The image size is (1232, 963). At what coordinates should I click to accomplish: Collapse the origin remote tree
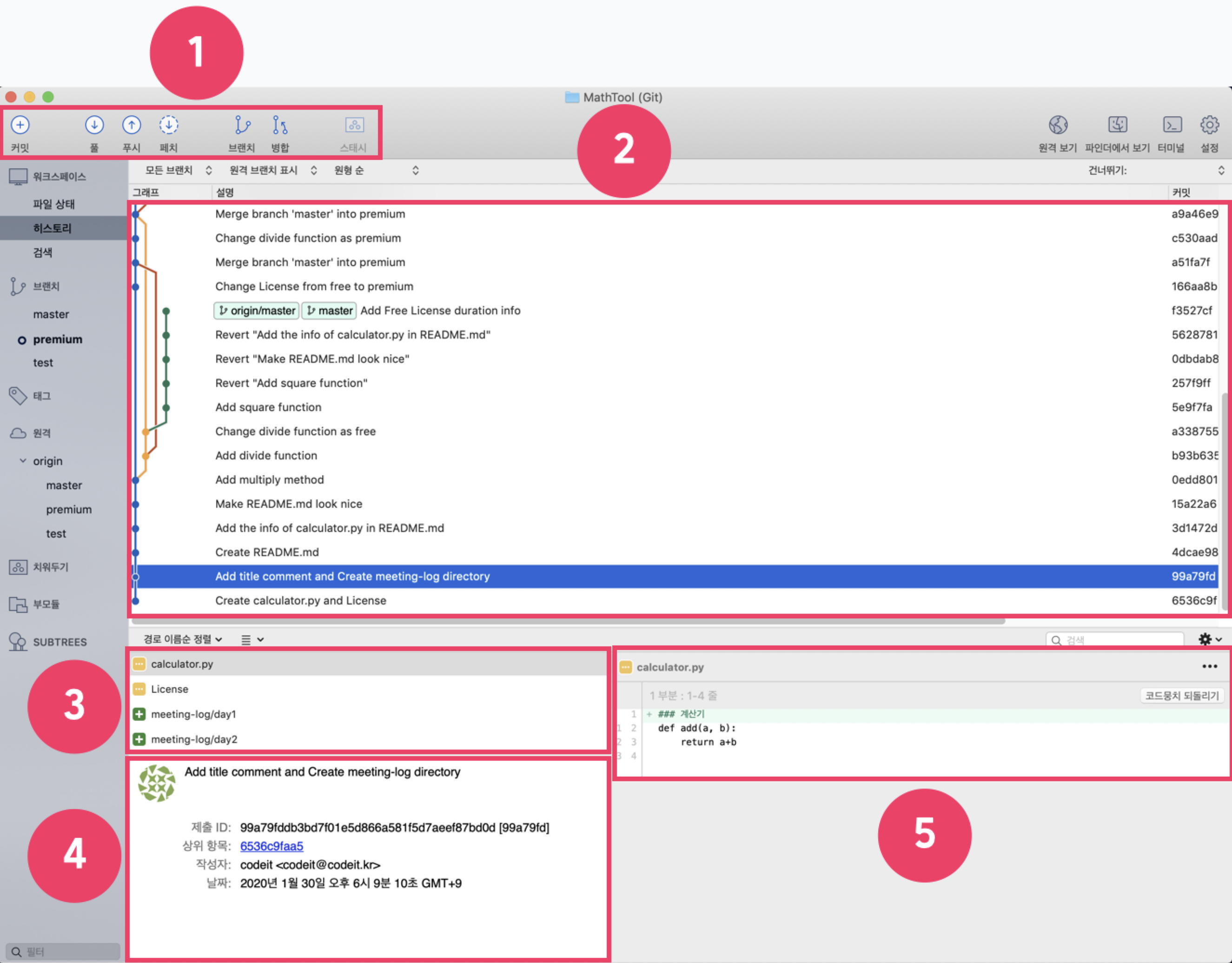click(x=23, y=461)
